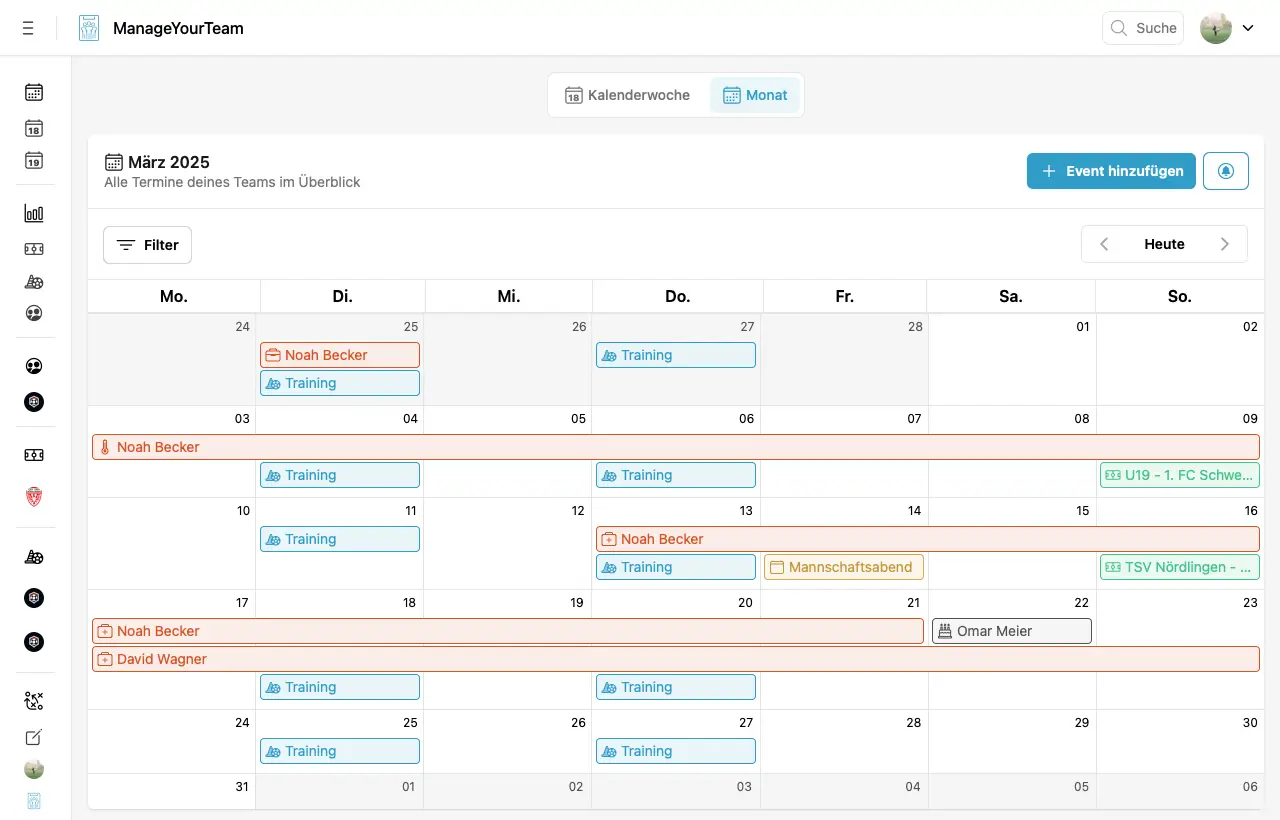Switch to the Kalenderwoche view
Screen dimensions: 1280x820
click(627, 95)
